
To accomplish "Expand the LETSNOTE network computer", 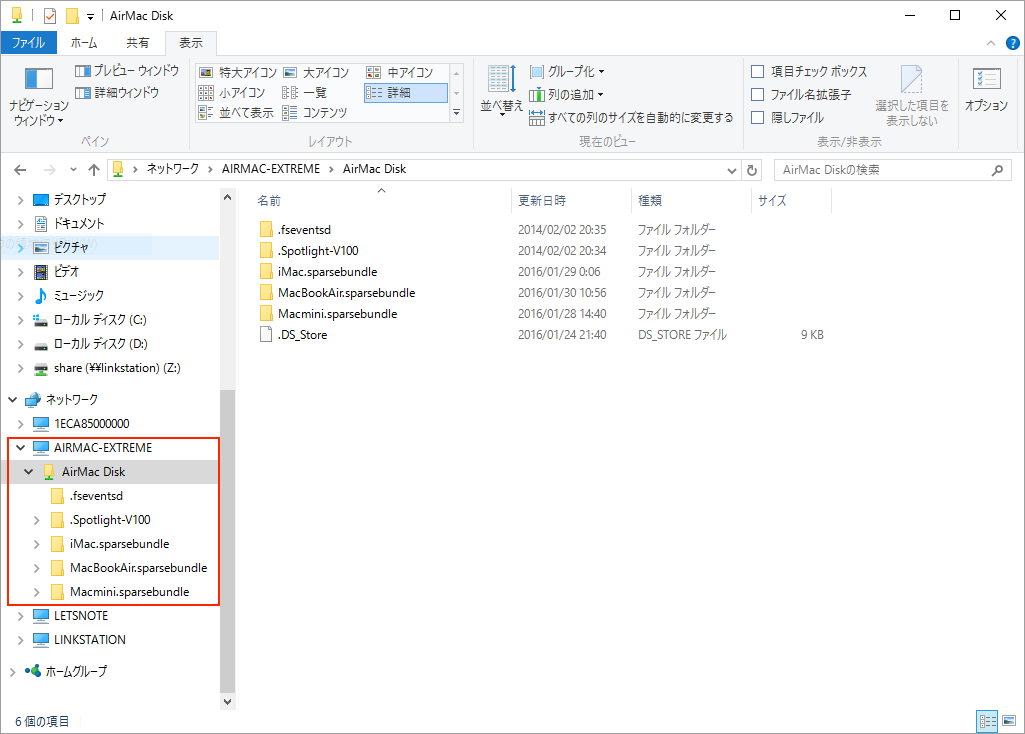I will pyautogui.click(x=20, y=616).
